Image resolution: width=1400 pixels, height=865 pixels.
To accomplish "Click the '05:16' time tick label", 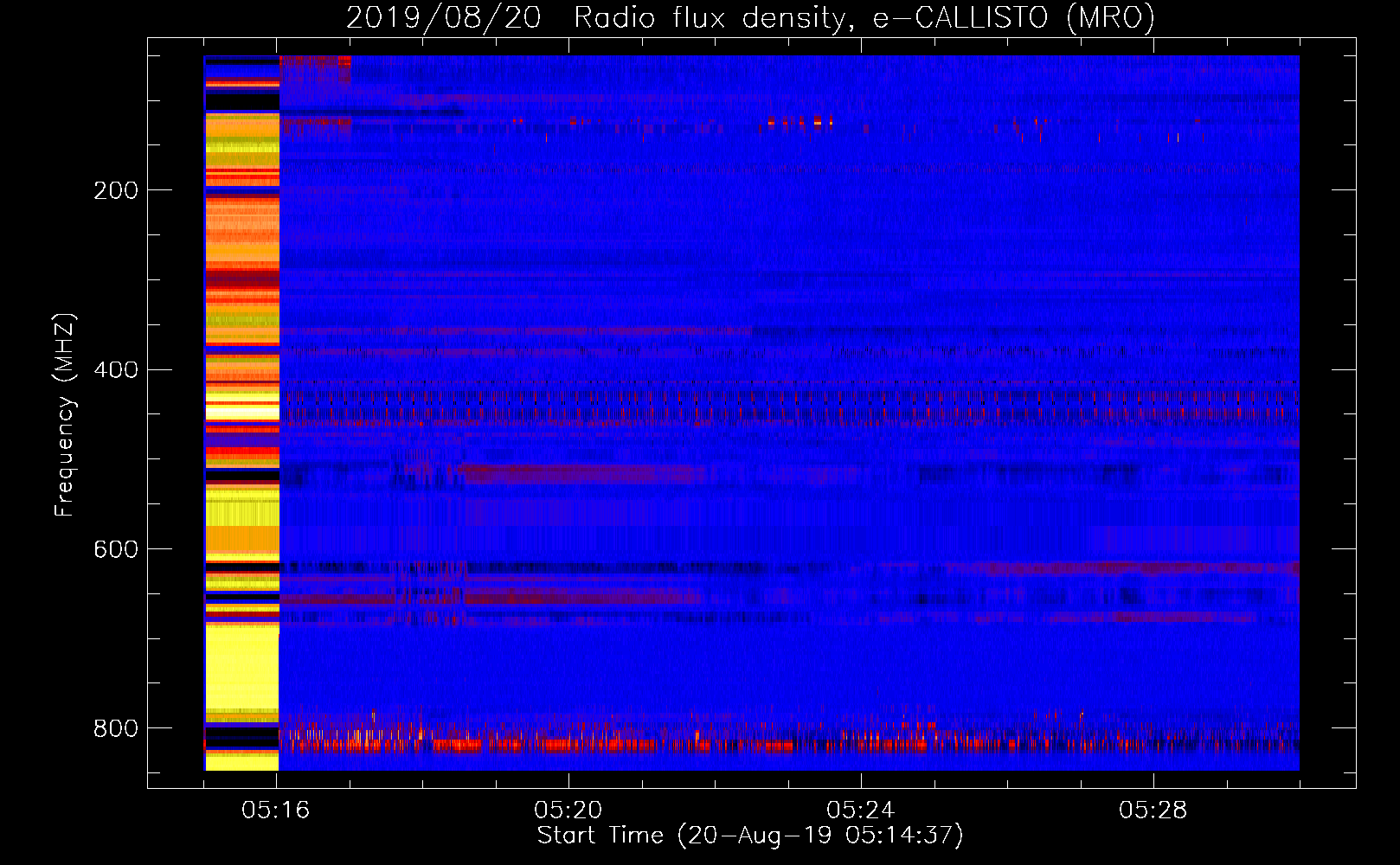I will pyautogui.click(x=276, y=811).
